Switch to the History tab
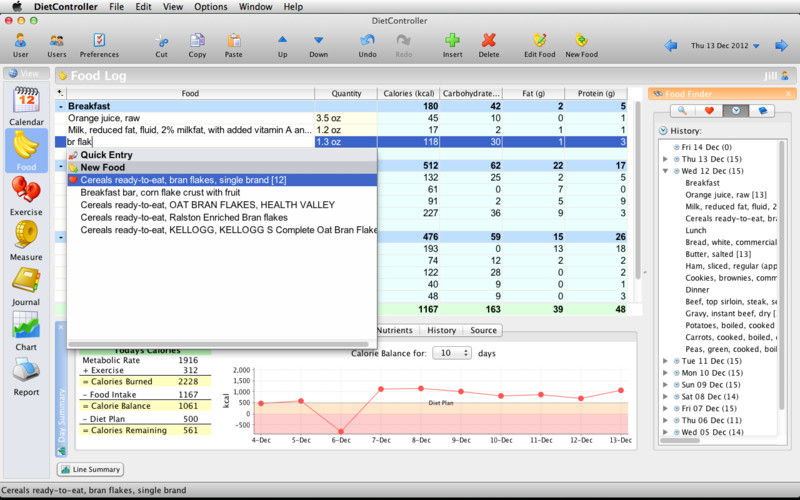The height and width of the screenshot is (500, 800). [441, 330]
